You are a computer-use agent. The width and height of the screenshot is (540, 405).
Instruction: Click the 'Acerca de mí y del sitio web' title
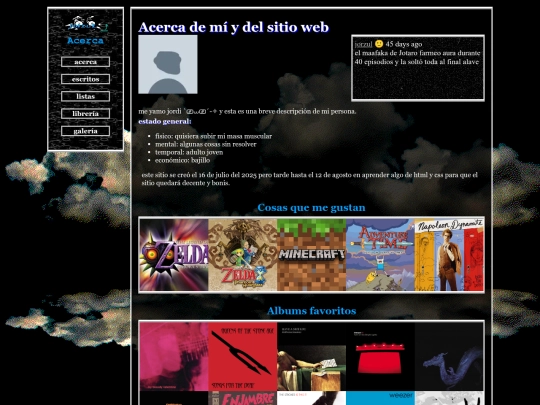click(x=233, y=28)
